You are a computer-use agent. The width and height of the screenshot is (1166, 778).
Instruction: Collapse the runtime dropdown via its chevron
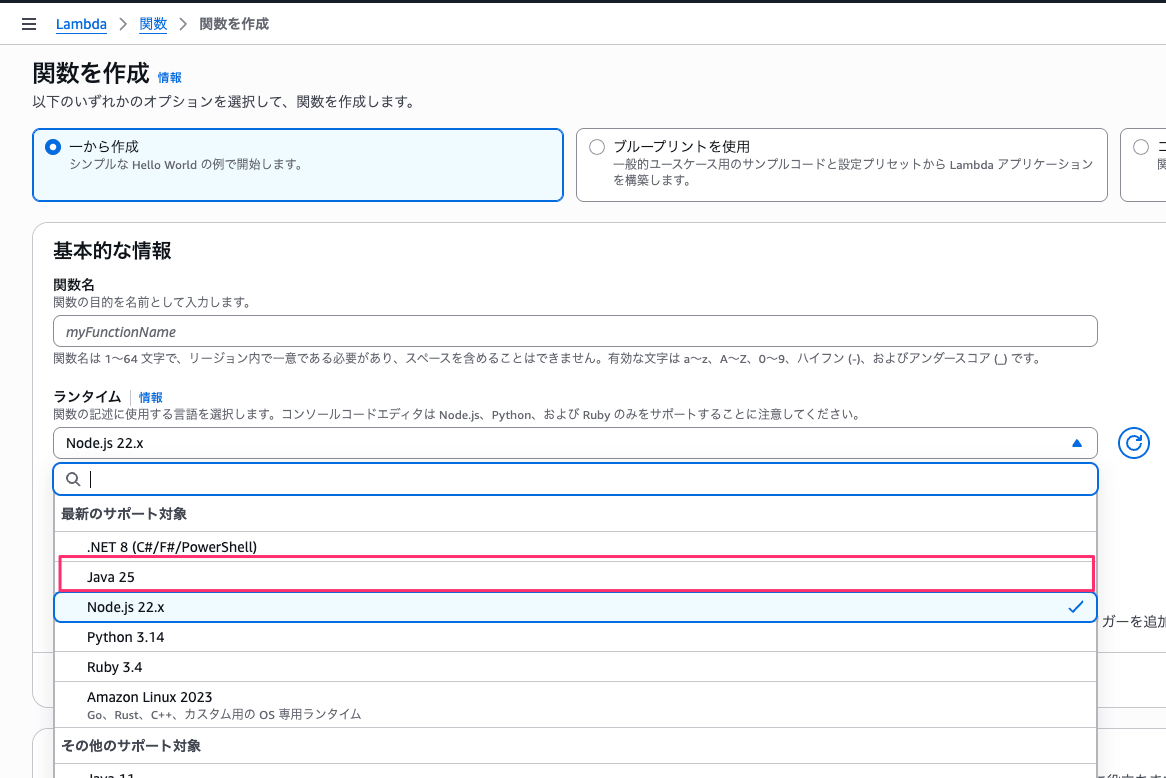pyautogui.click(x=1077, y=442)
